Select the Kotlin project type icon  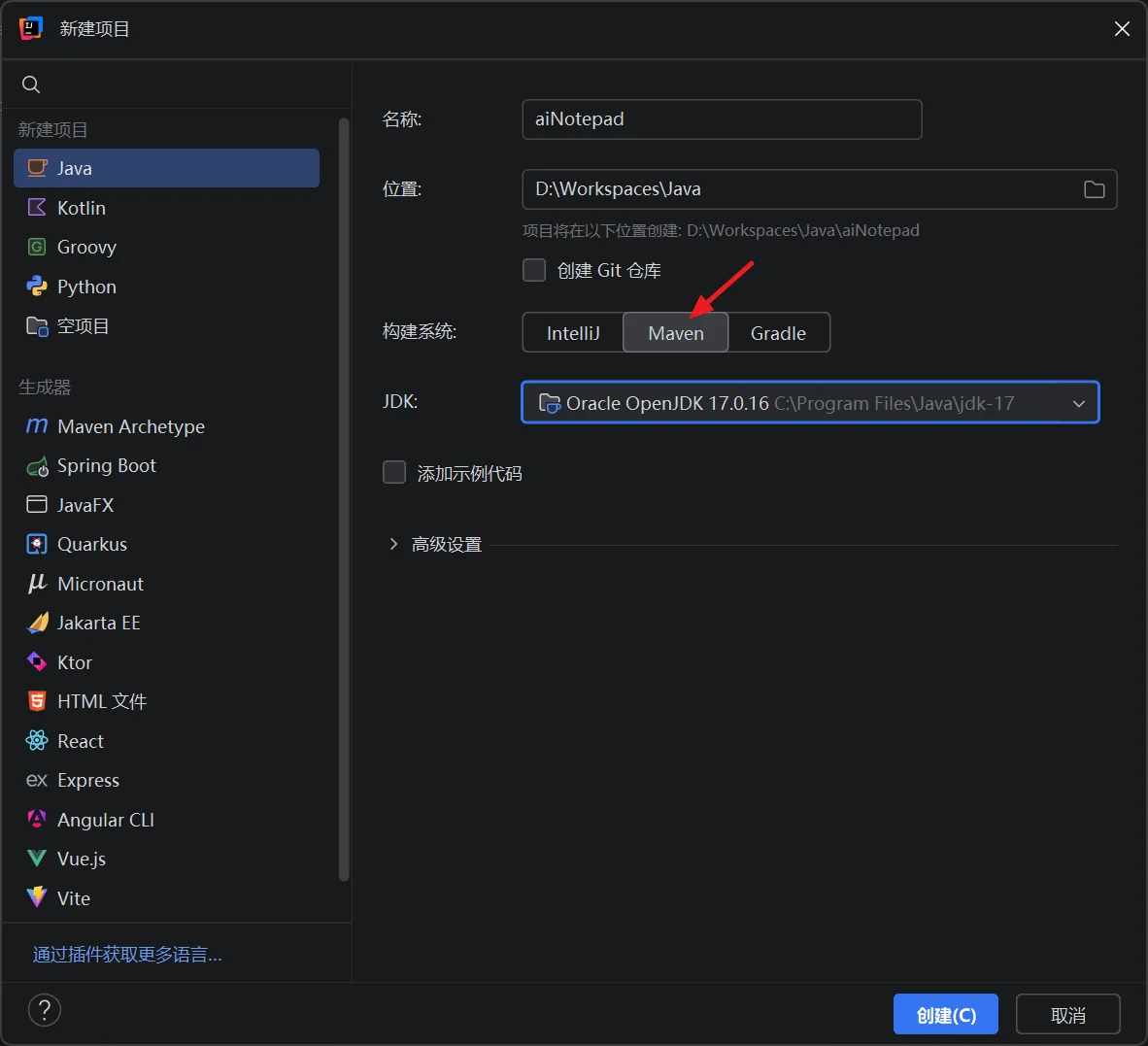point(37,208)
